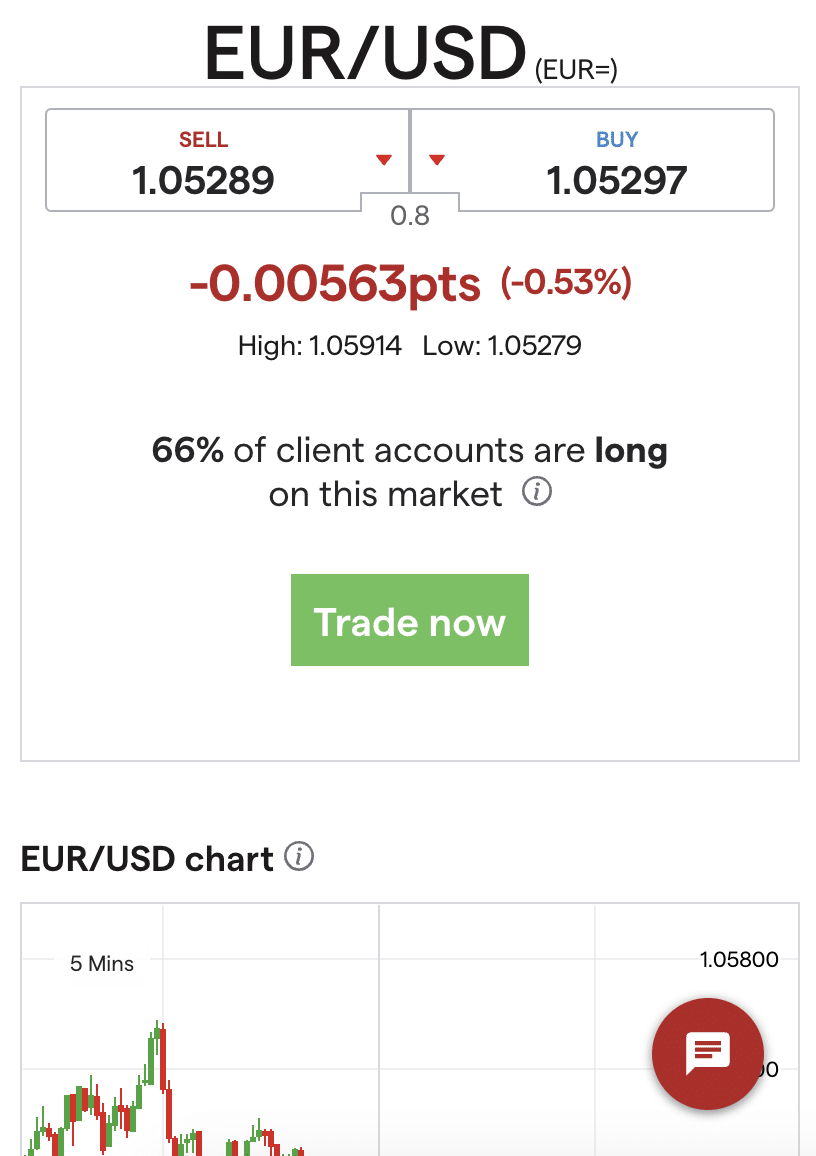Click the 1.05800 price axis label

click(739, 960)
